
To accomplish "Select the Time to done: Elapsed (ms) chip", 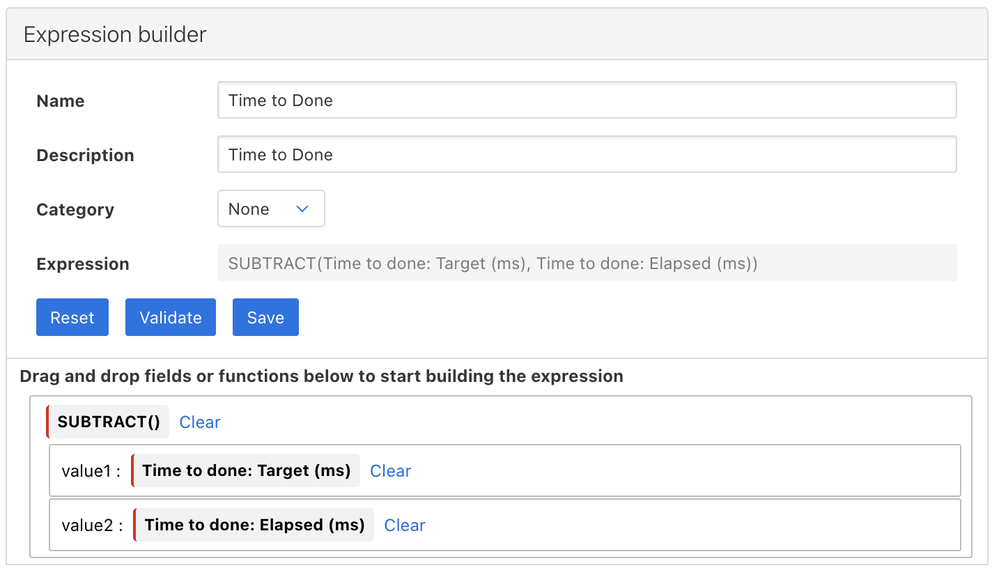I will click(254, 525).
